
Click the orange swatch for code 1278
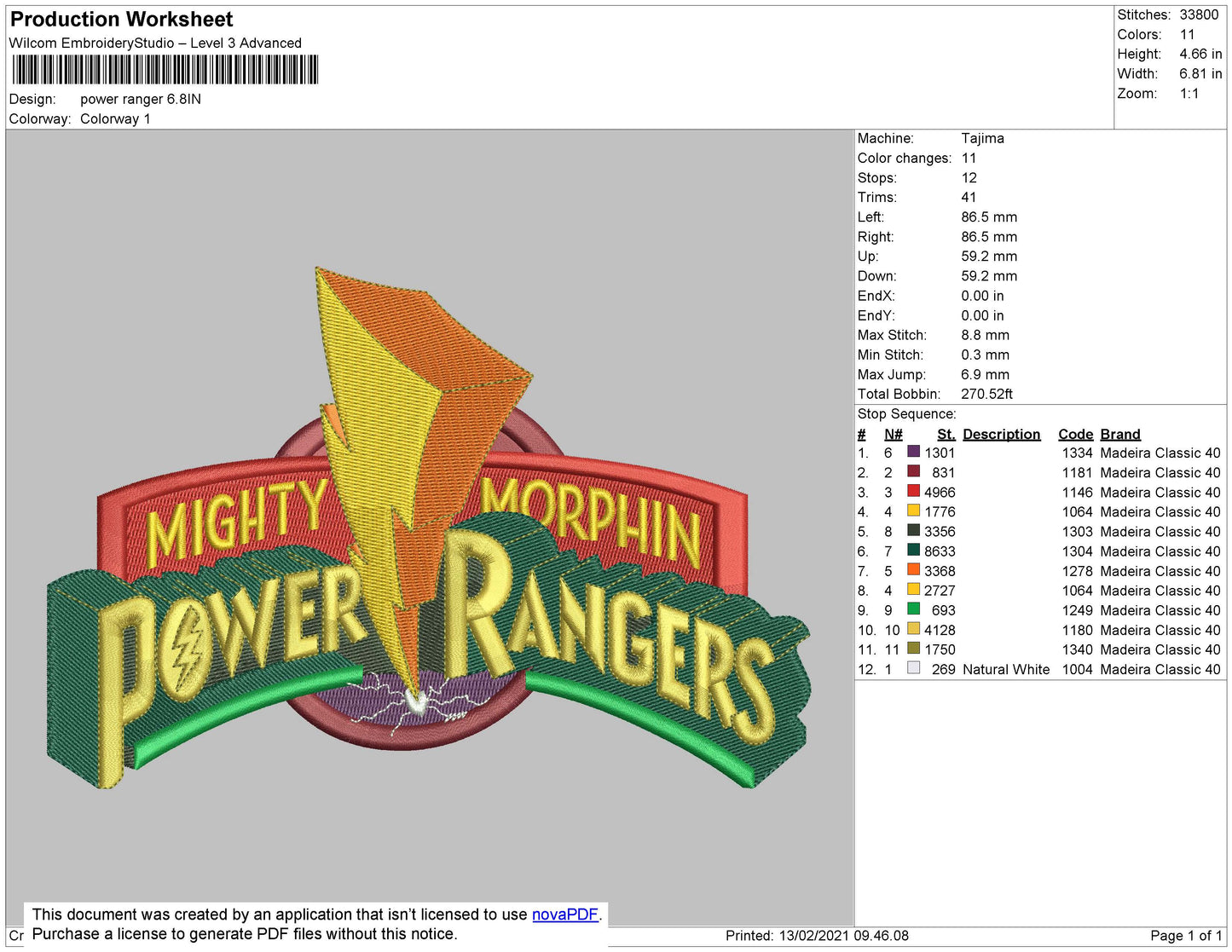click(913, 570)
